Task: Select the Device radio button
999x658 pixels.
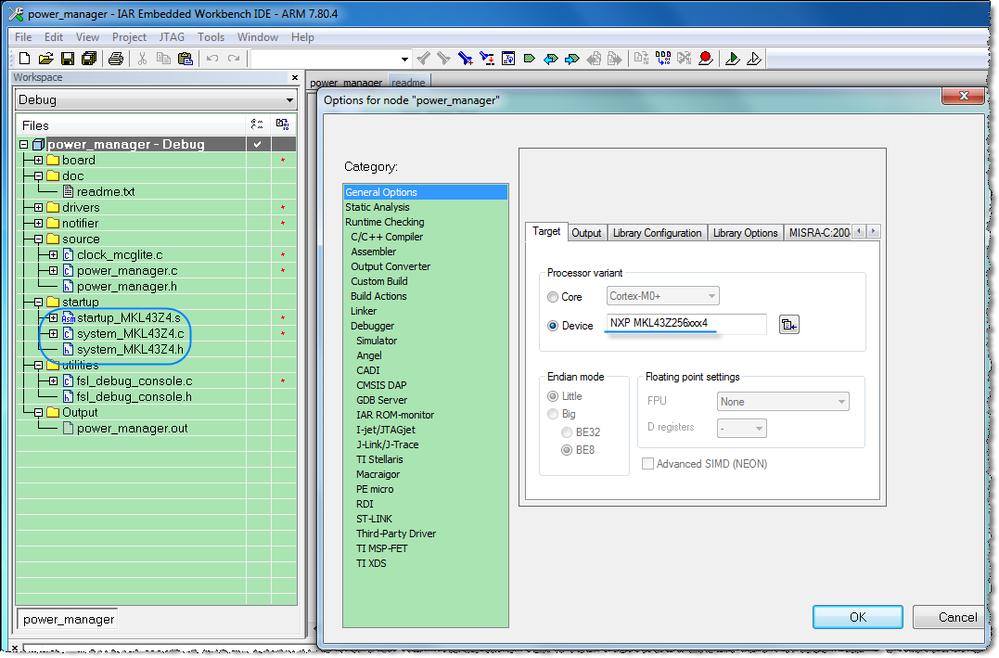Action: 552,325
